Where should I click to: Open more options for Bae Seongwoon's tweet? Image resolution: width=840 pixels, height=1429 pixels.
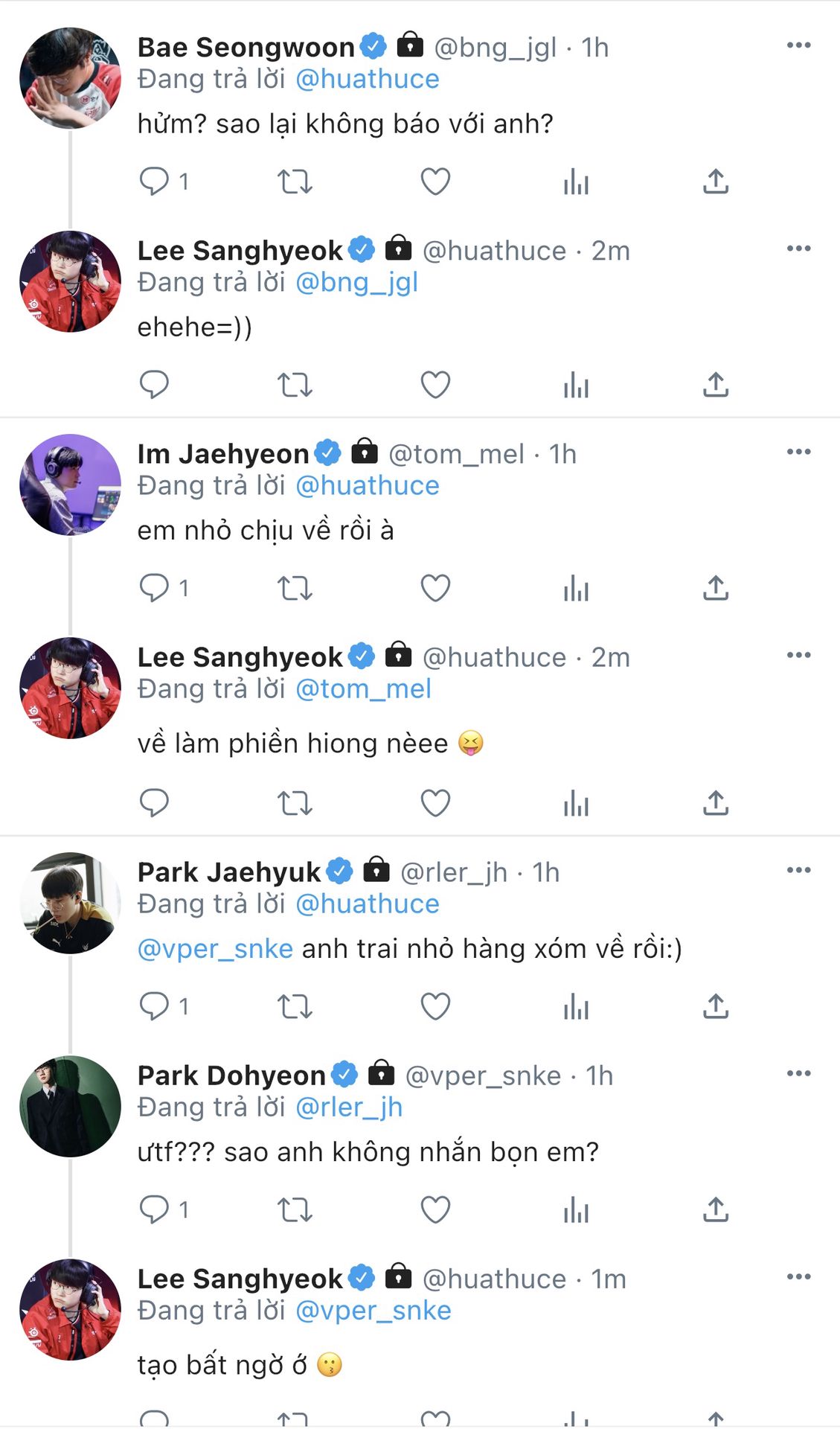[x=798, y=45]
